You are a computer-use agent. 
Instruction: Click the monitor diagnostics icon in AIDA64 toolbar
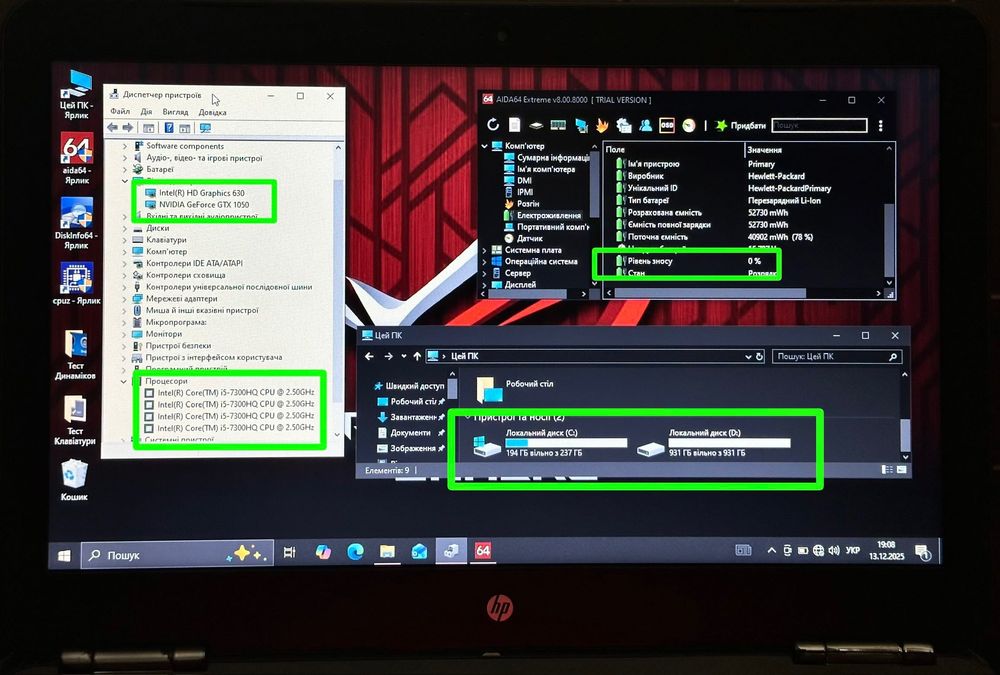pos(581,126)
